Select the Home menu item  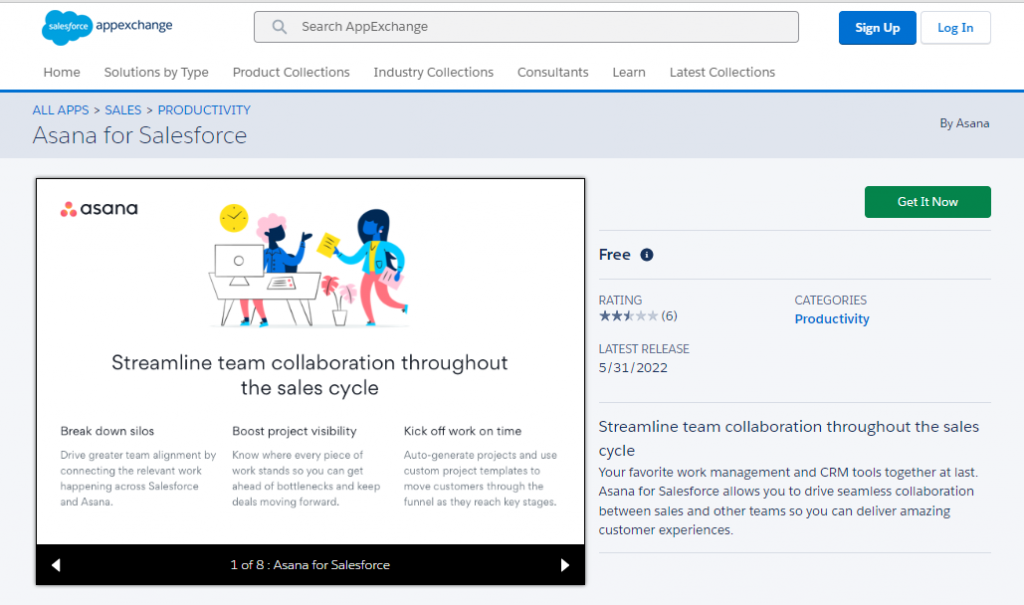pyautogui.click(x=61, y=72)
